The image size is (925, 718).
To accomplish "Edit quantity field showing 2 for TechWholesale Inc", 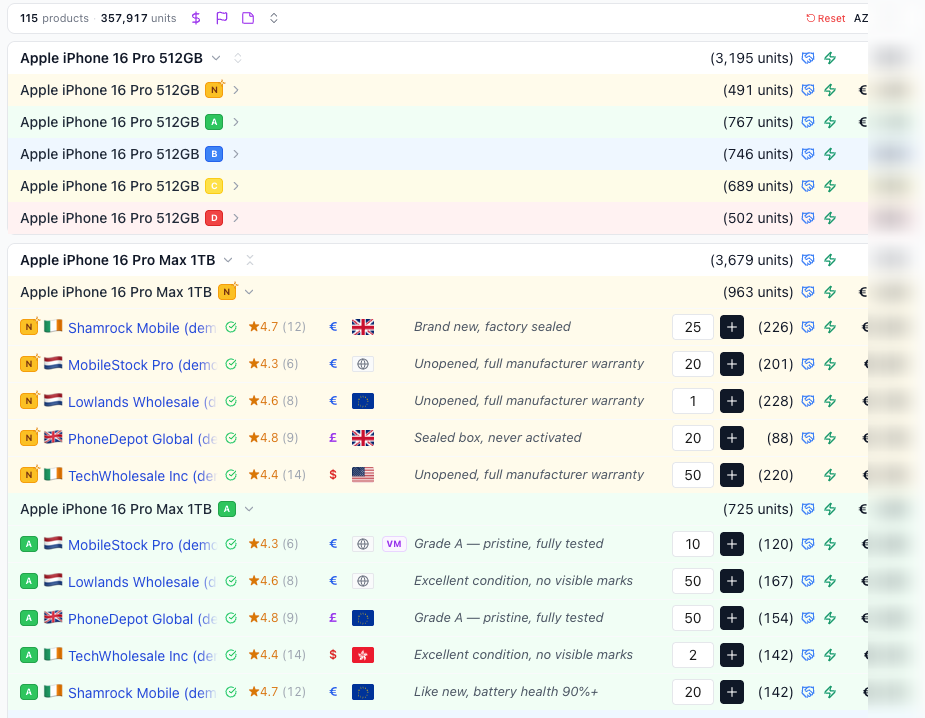I will 693,655.
